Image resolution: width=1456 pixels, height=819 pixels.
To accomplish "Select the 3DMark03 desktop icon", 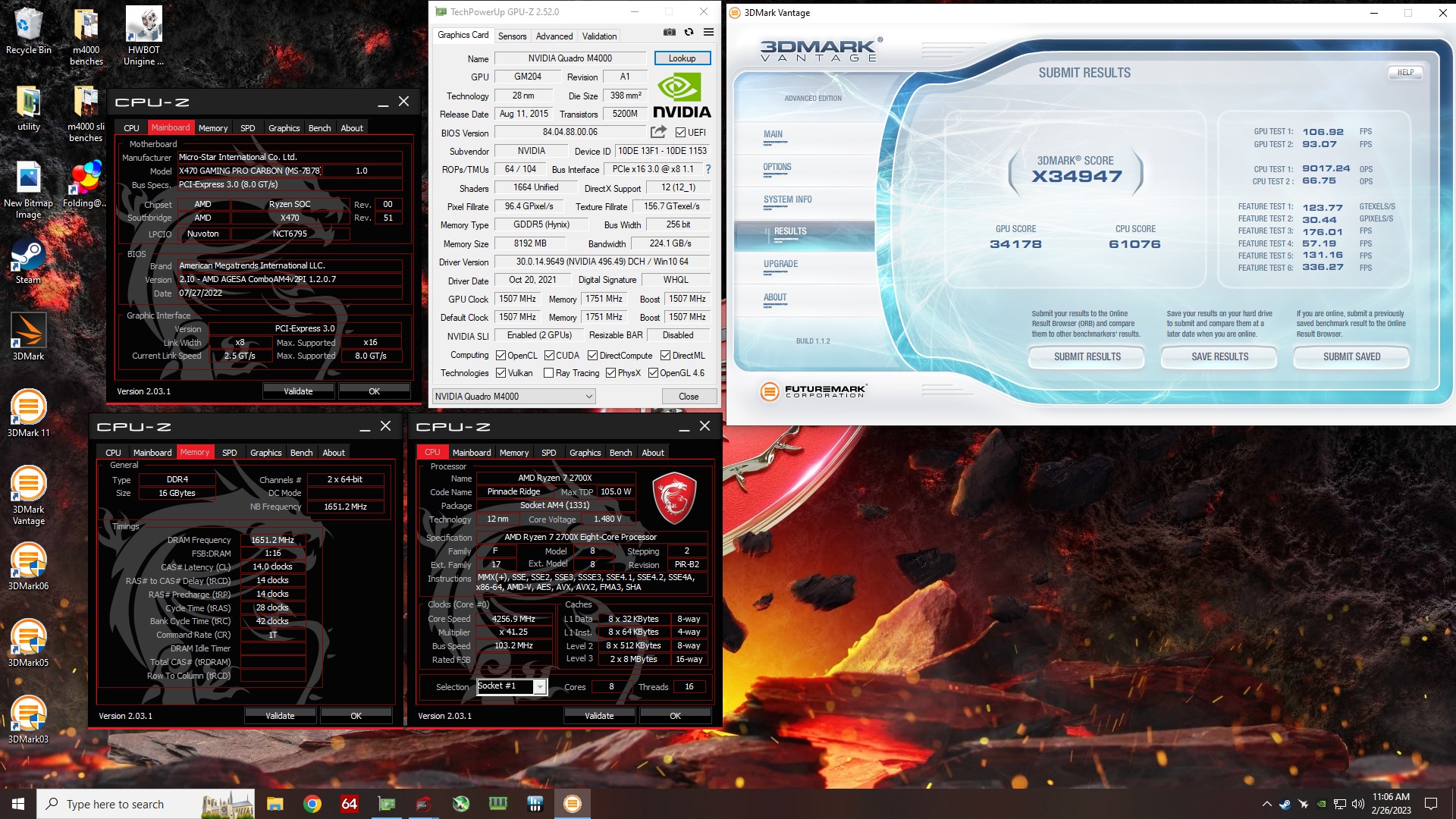I will [x=28, y=720].
